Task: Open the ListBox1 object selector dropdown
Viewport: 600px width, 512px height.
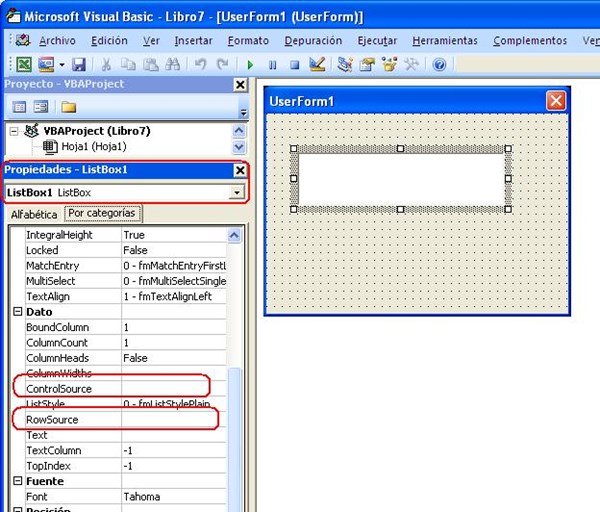Action: pos(237,192)
